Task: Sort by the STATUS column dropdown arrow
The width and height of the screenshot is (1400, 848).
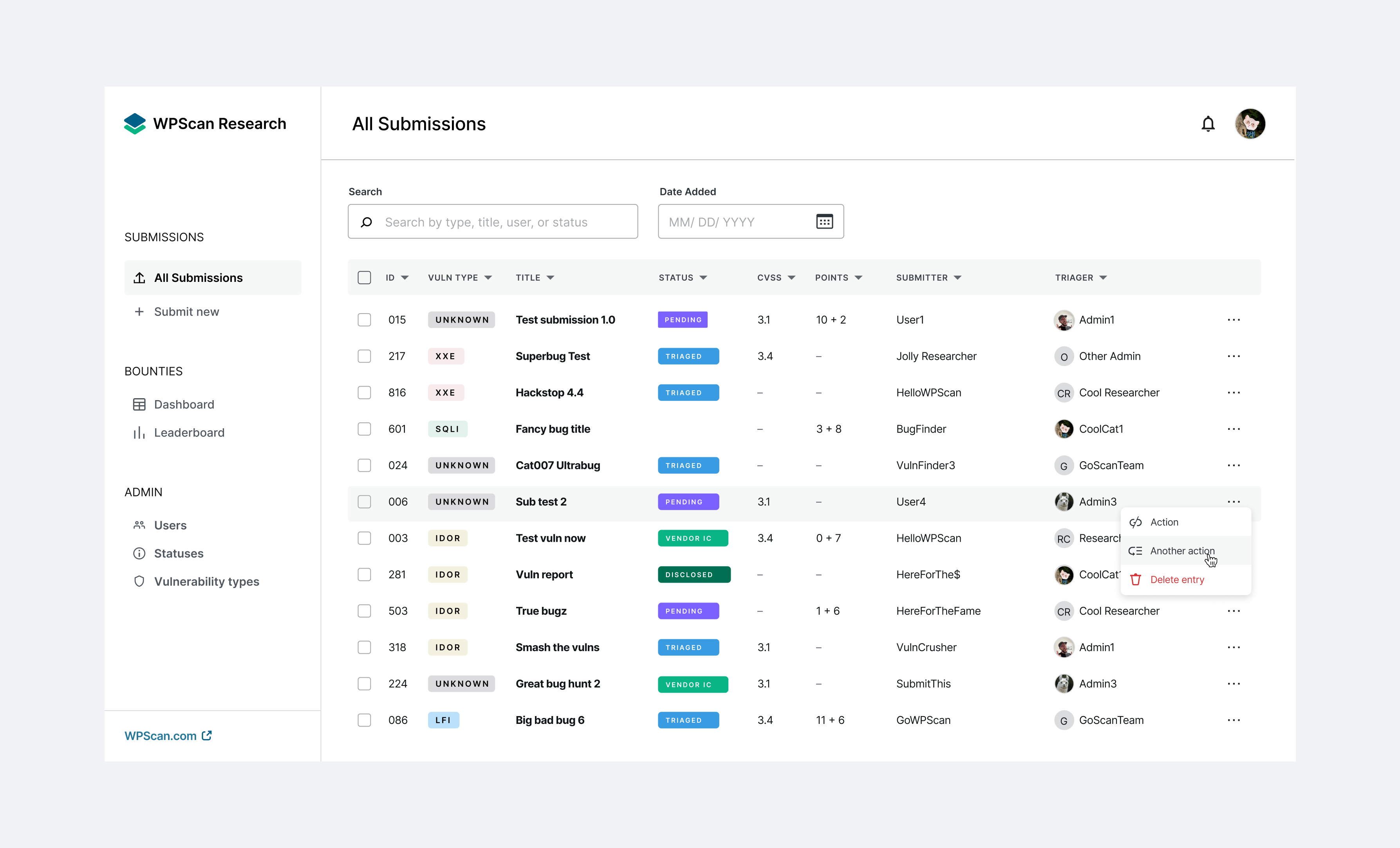Action: point(703,278)
